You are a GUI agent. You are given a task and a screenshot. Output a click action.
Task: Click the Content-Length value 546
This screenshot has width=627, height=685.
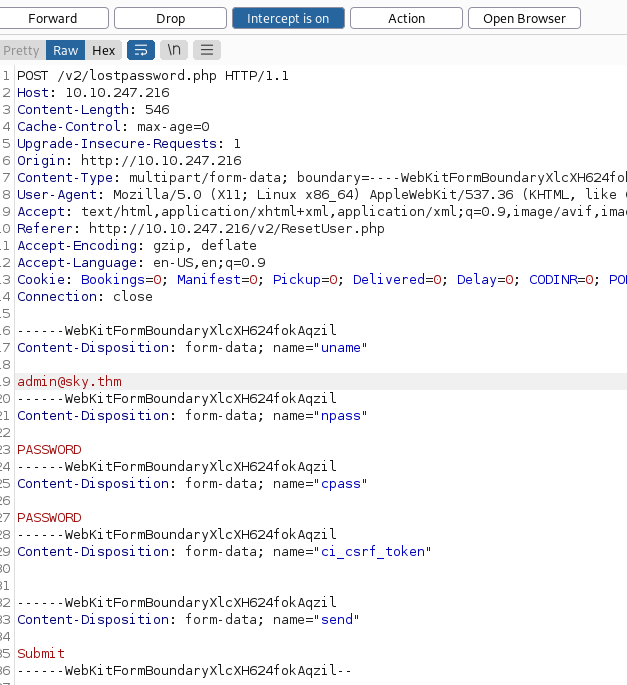[x=157, y=110]
